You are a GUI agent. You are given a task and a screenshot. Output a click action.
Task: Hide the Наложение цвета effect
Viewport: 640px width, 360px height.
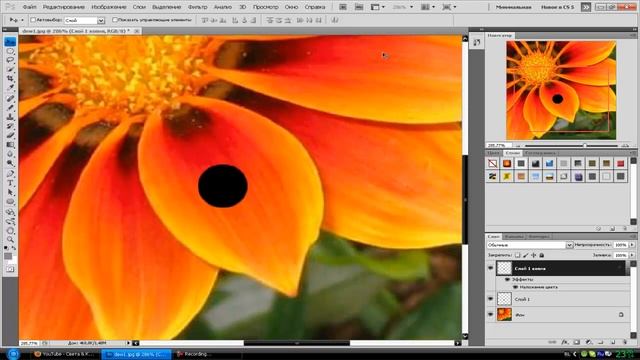coord(515,287)
